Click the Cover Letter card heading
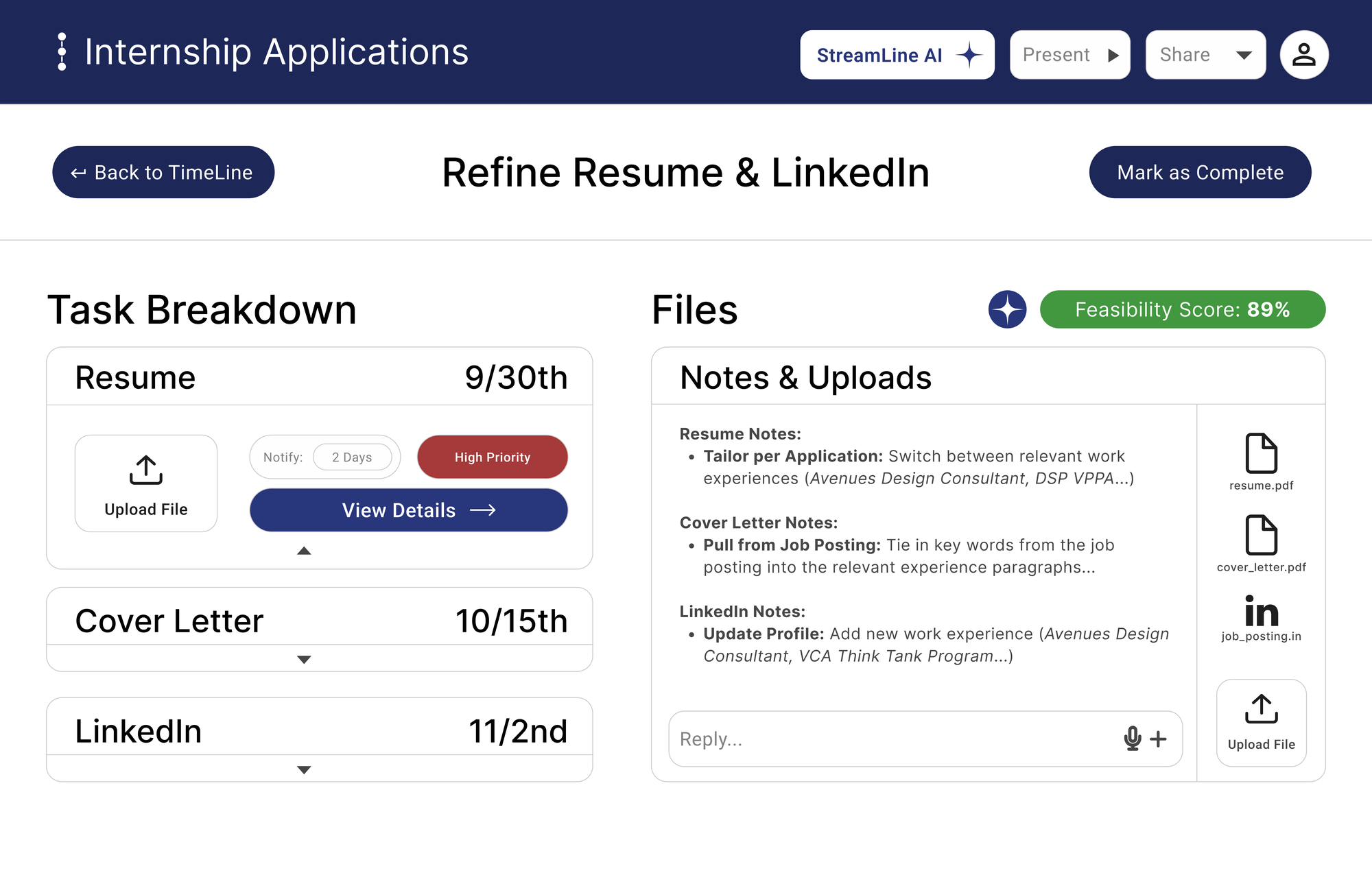The height and width of the screenshot is (886, 1372). 169,621
